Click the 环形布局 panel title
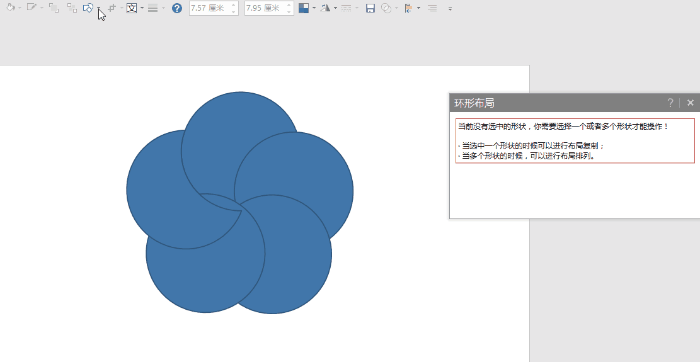 [x=474, y=103]
